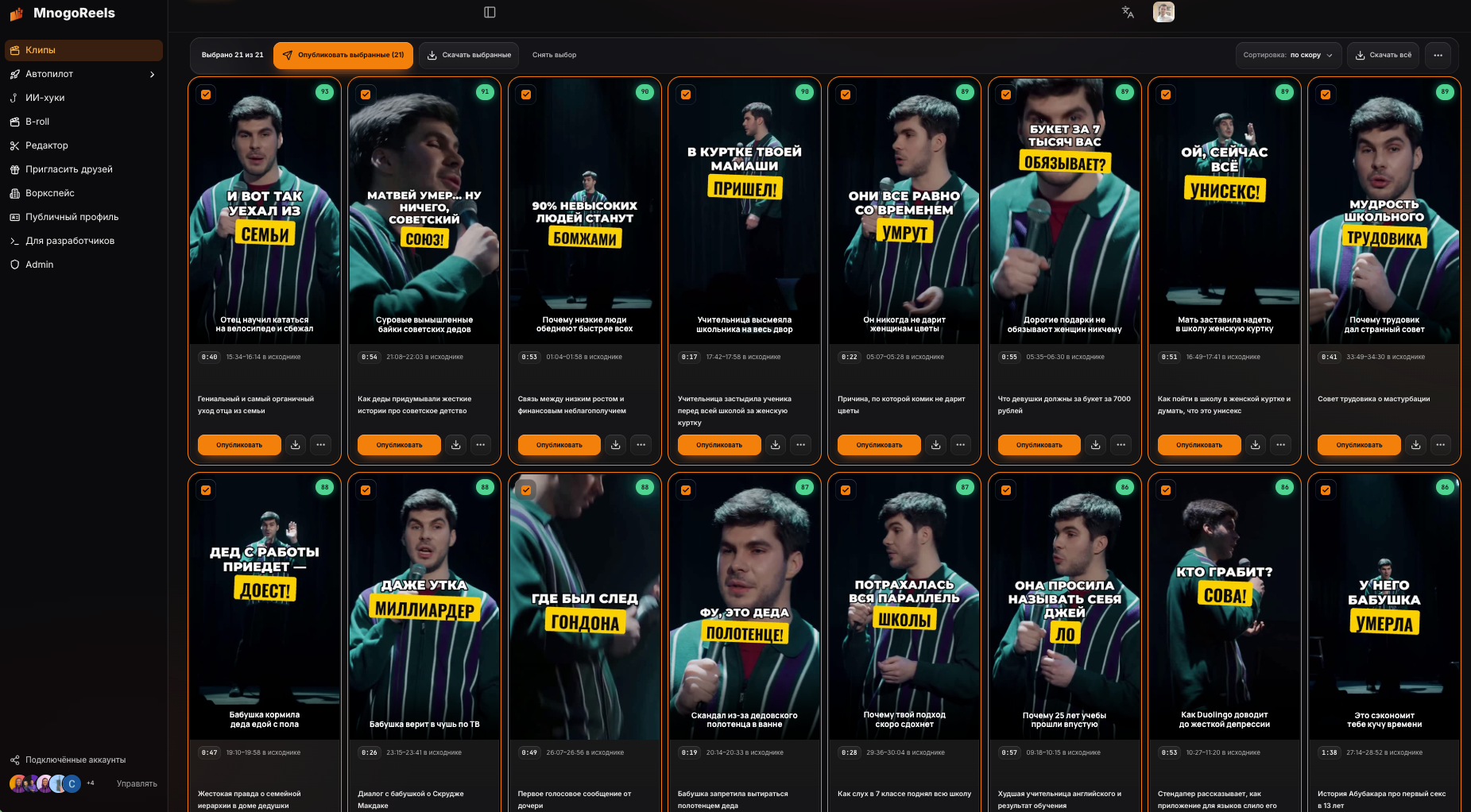Screen dimensions: 1471x812
Task: Click the MnogoReels logo
Action: click(x=62, y=13)
